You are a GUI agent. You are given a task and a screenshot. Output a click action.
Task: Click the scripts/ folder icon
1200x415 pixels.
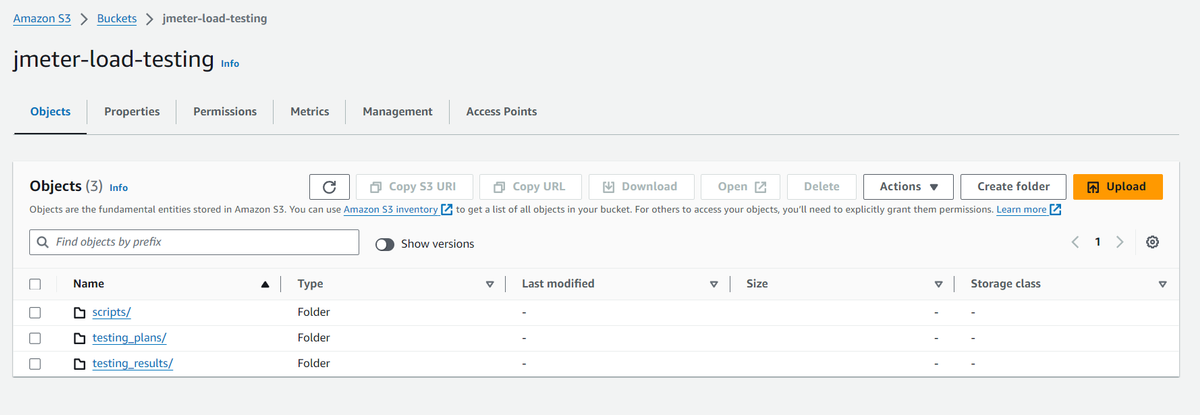point(80,312)
